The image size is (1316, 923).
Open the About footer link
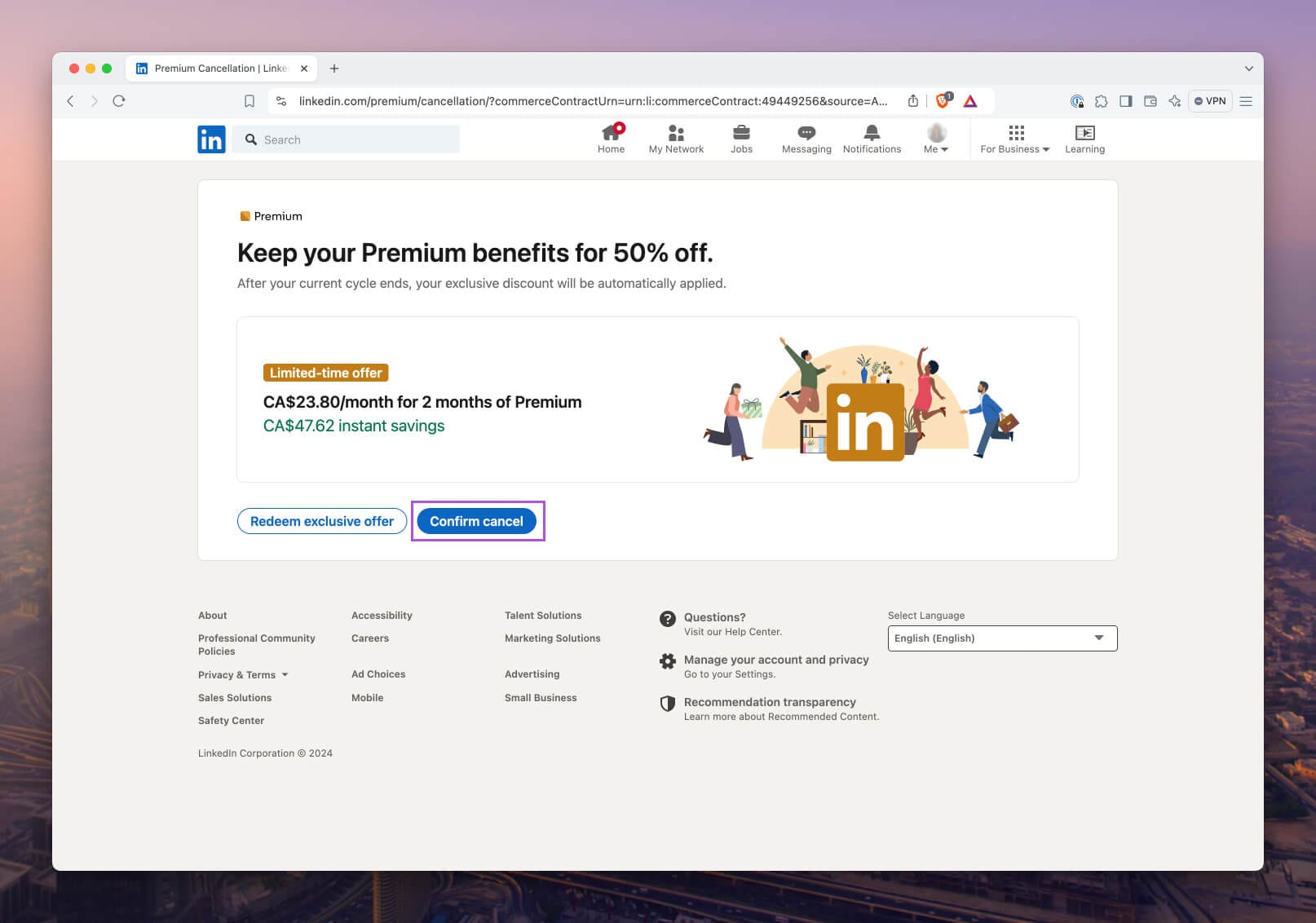[x=213, y=616]
